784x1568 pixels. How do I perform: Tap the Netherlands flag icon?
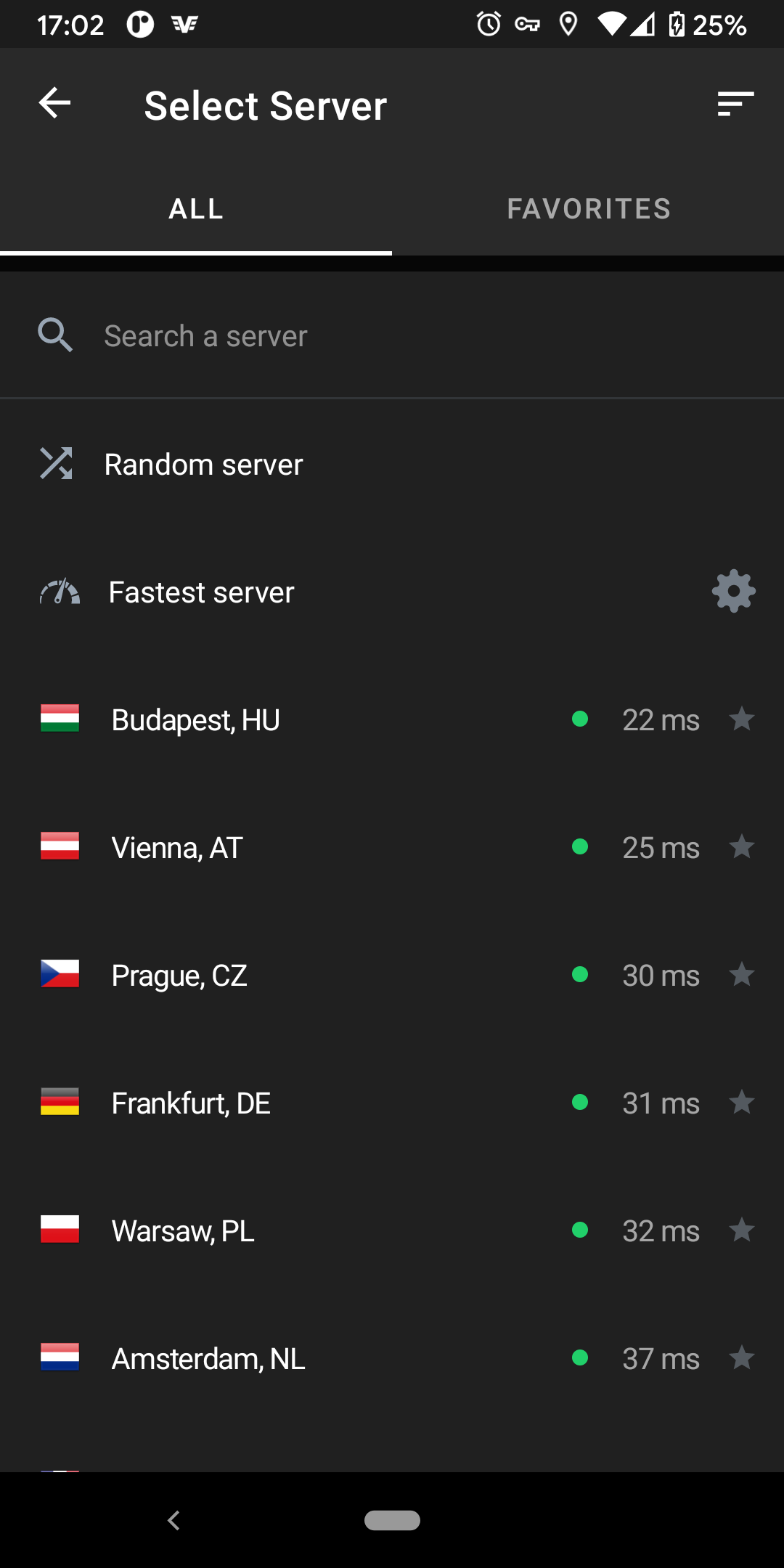click(x=60, y=1357)
